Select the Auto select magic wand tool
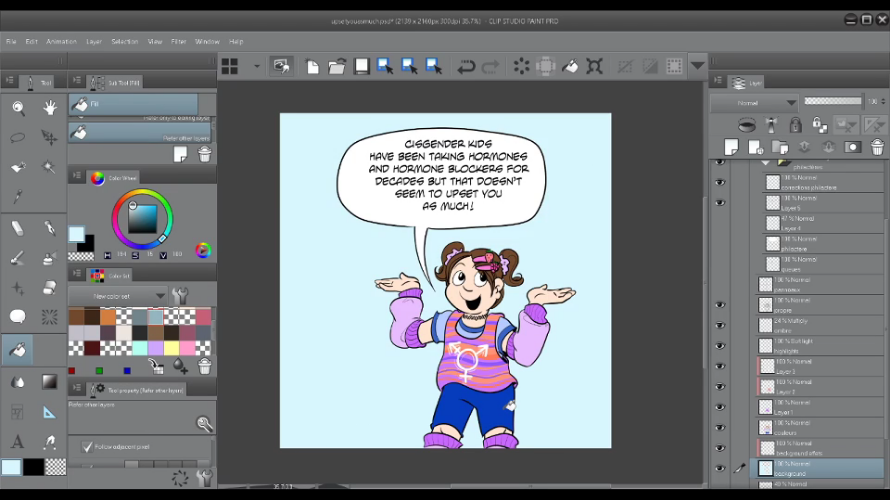 [49, 167]
